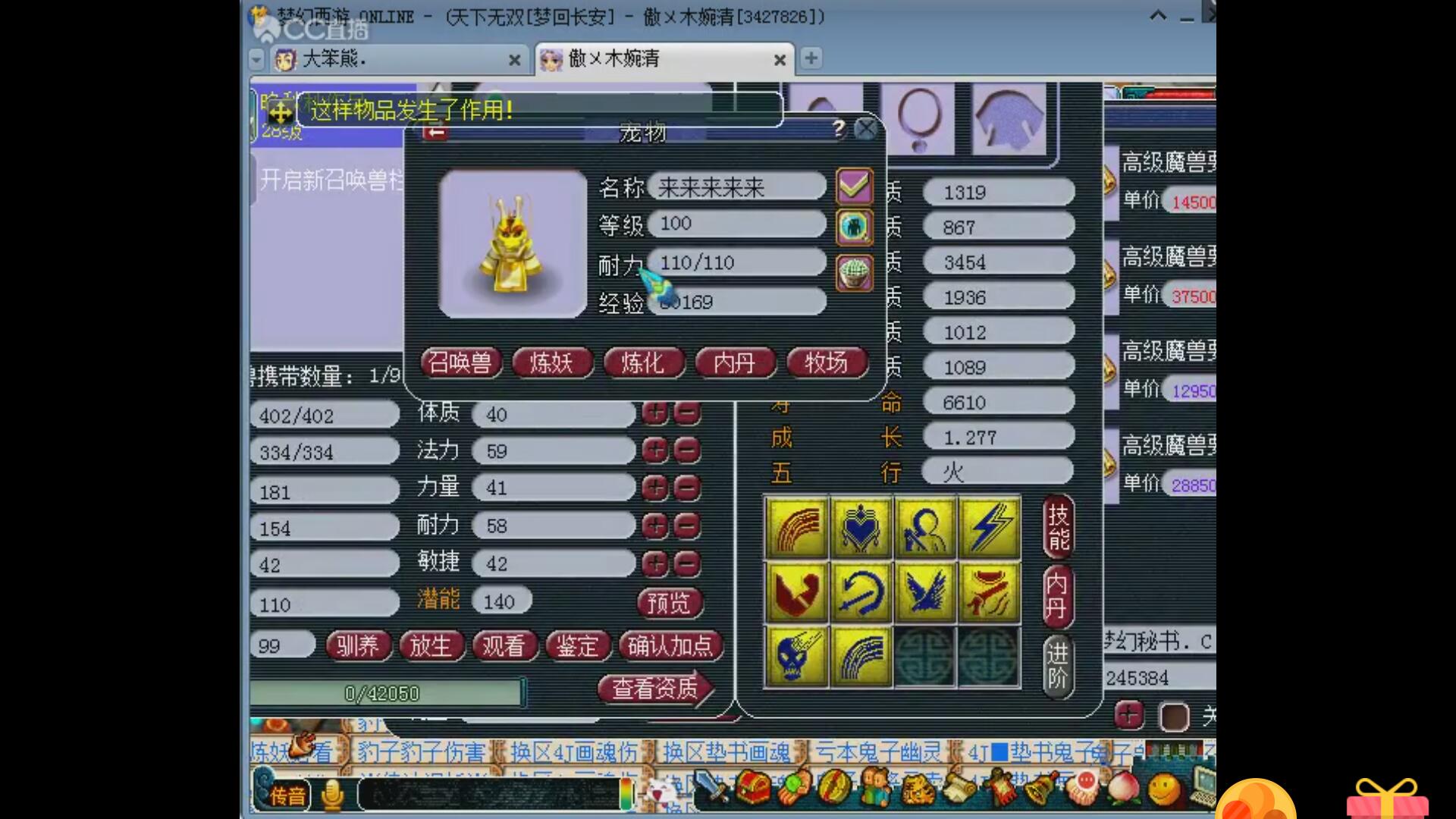Increase 体质 with its plus button
Image resolution: width=1456 pixels, height=819 pixels.
click(x=655, y=413)
